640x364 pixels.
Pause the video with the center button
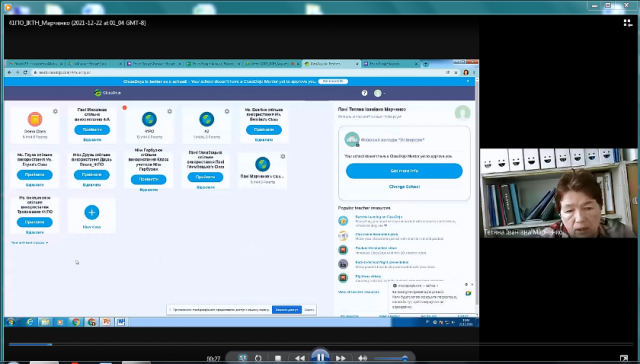pos(320,357)
